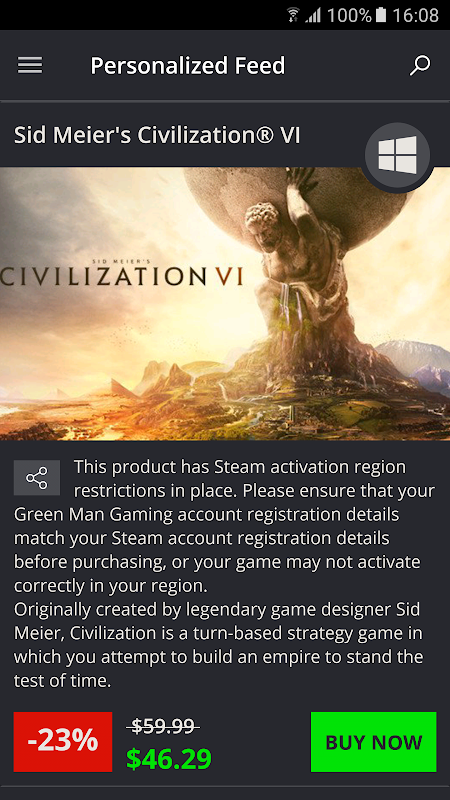
Task: Tap the red -23% discount badge
Action: [x=63, y=742]
